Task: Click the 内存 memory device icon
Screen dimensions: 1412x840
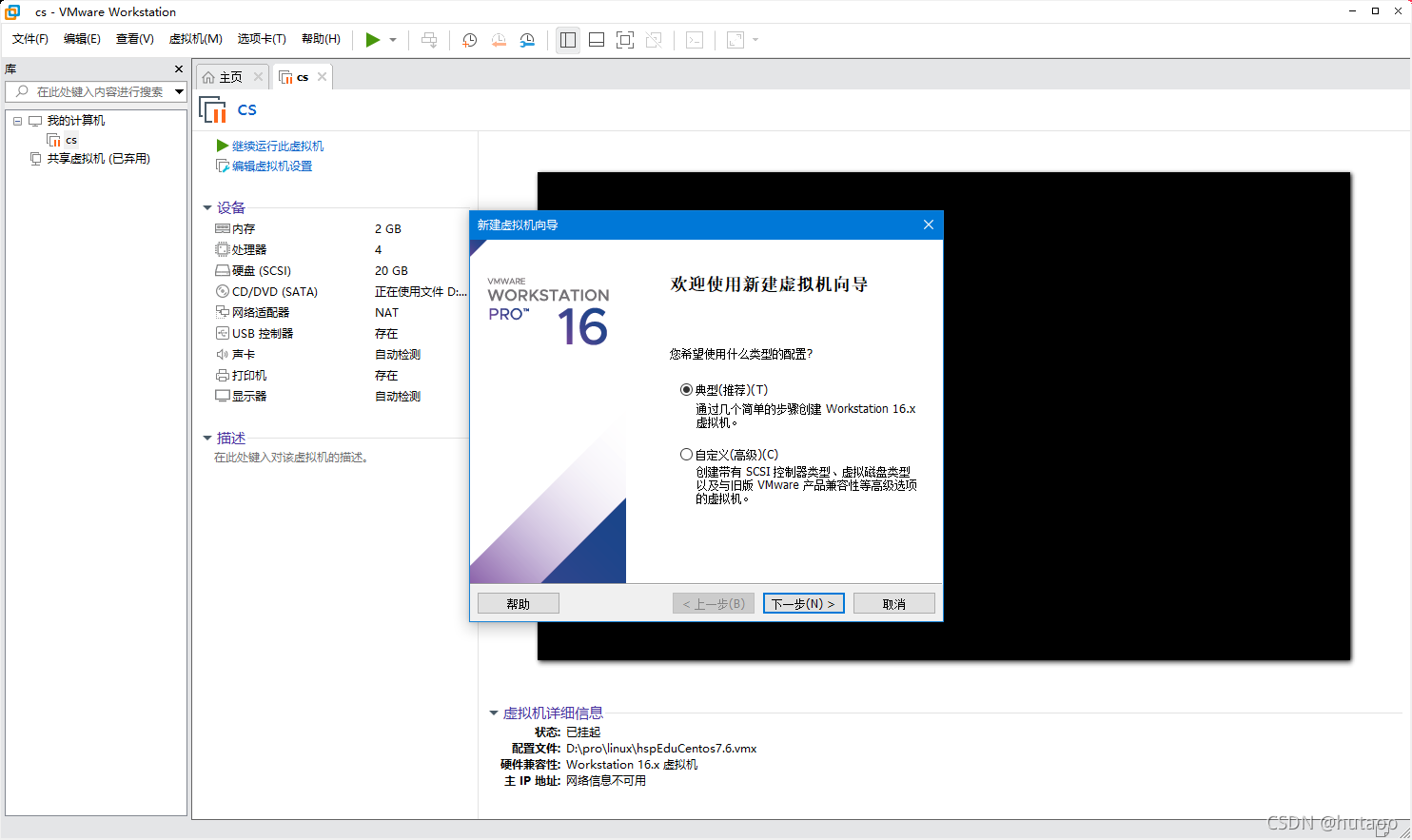Action: pyautogui.click(x=223, y=228)
